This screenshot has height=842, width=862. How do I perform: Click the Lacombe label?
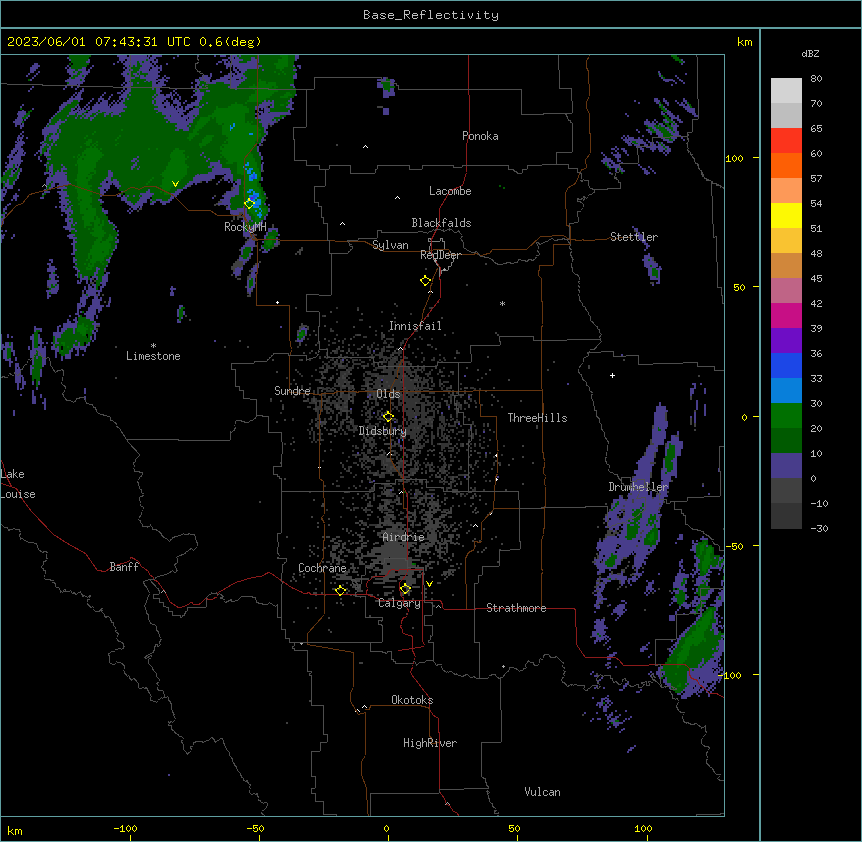coord(450,191)
